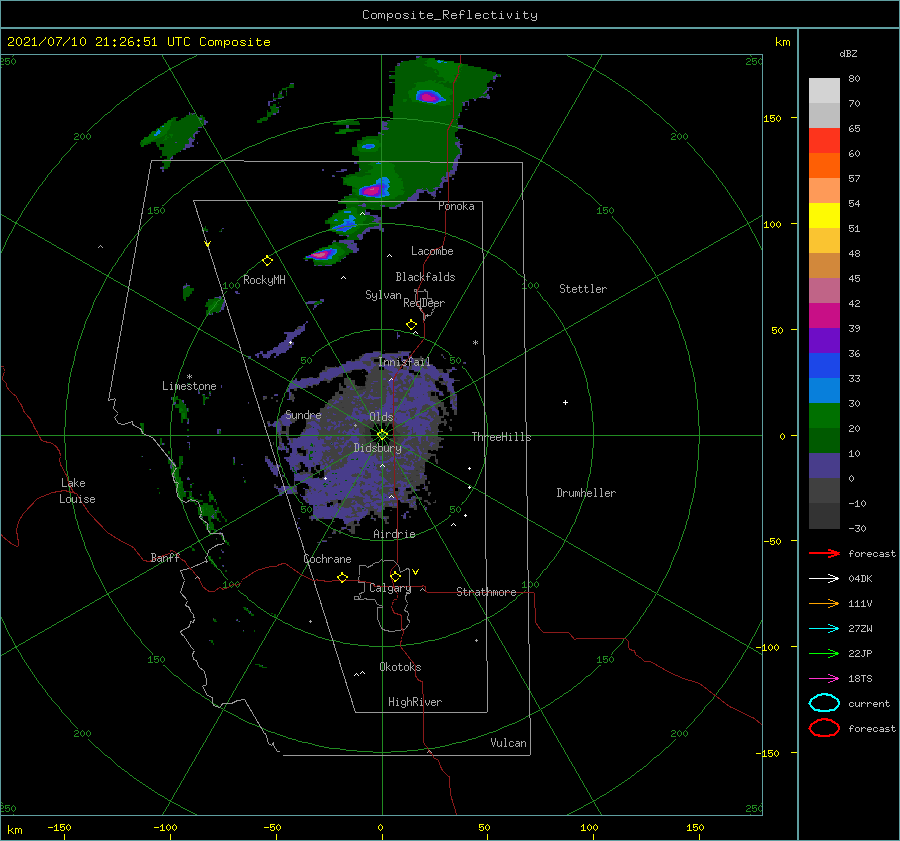900x841 pixels.
Task: Click the storm cell core west of Lacombe
Action: [323, 253]
